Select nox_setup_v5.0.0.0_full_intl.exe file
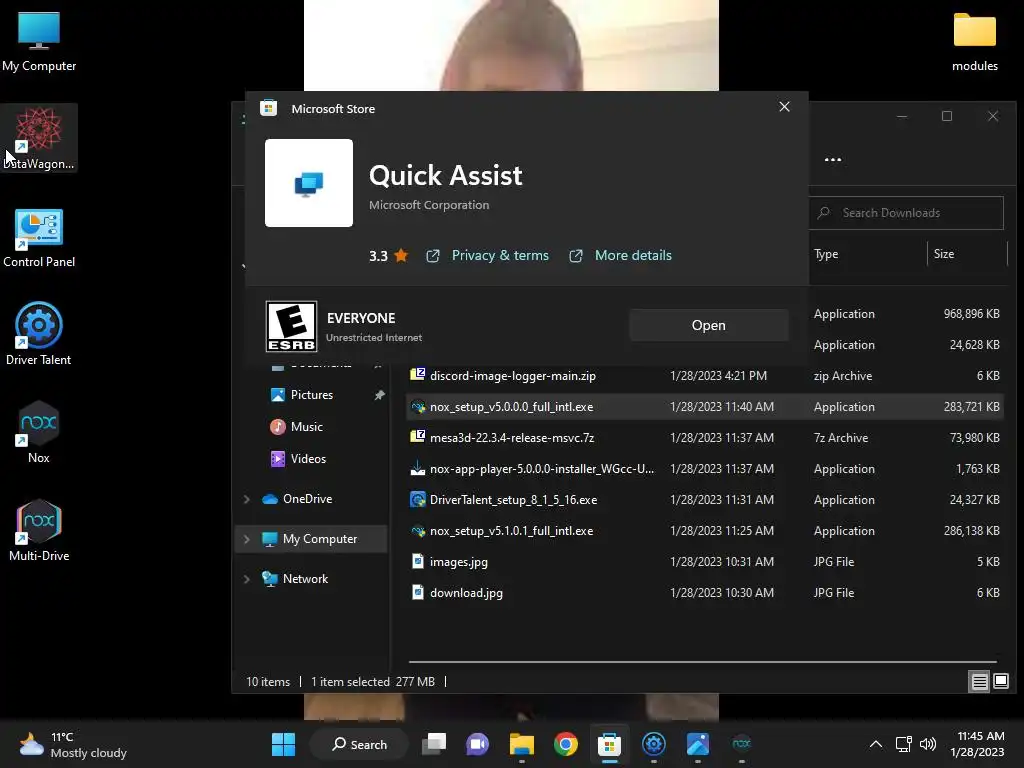 pos(511,407)
